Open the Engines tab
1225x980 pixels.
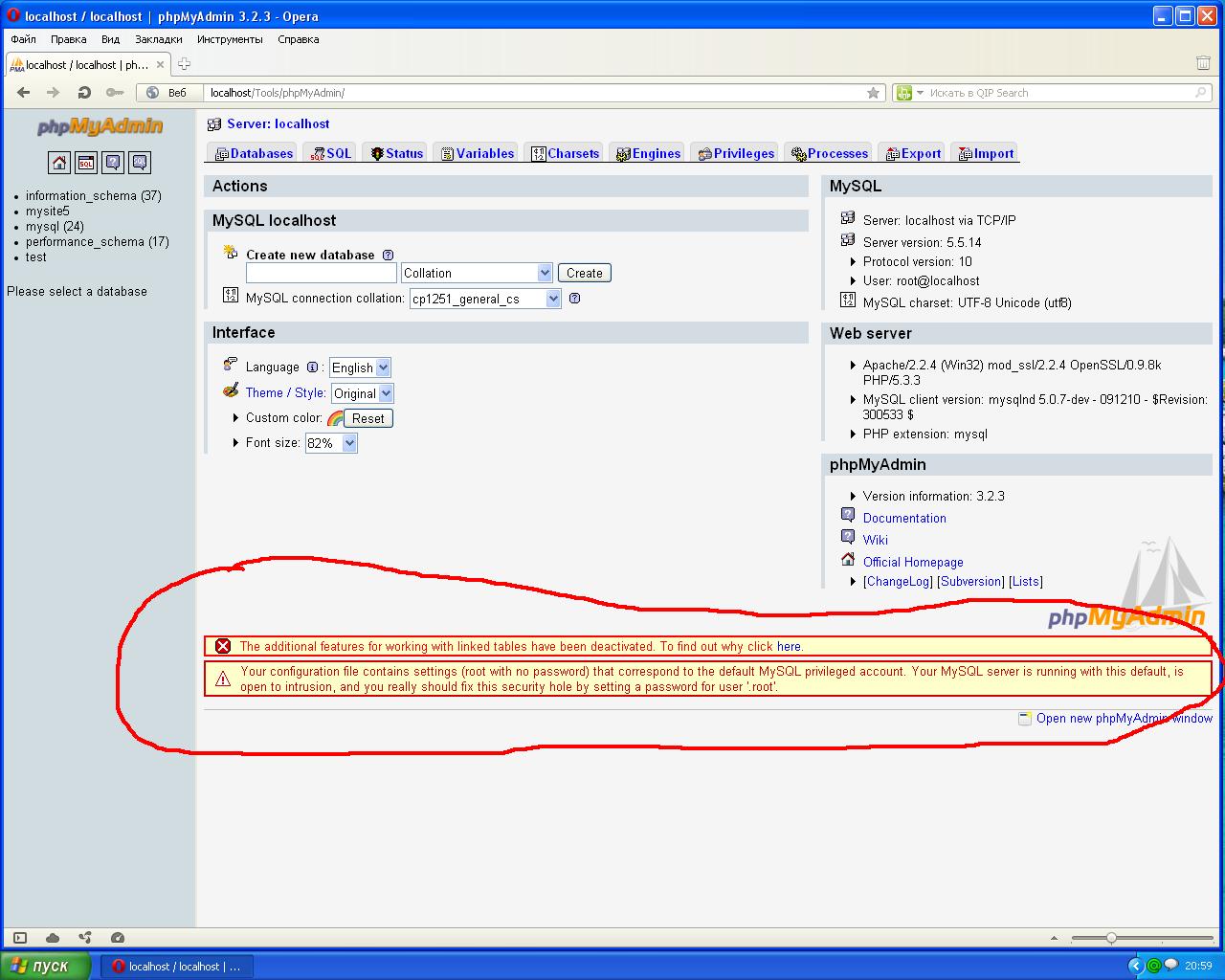tap(648, 153)
